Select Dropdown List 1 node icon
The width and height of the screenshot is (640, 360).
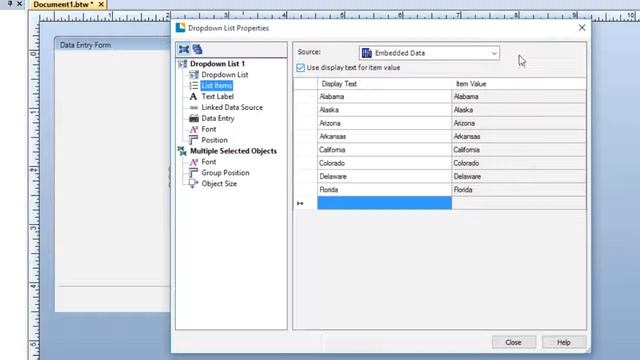pos(182,64)
